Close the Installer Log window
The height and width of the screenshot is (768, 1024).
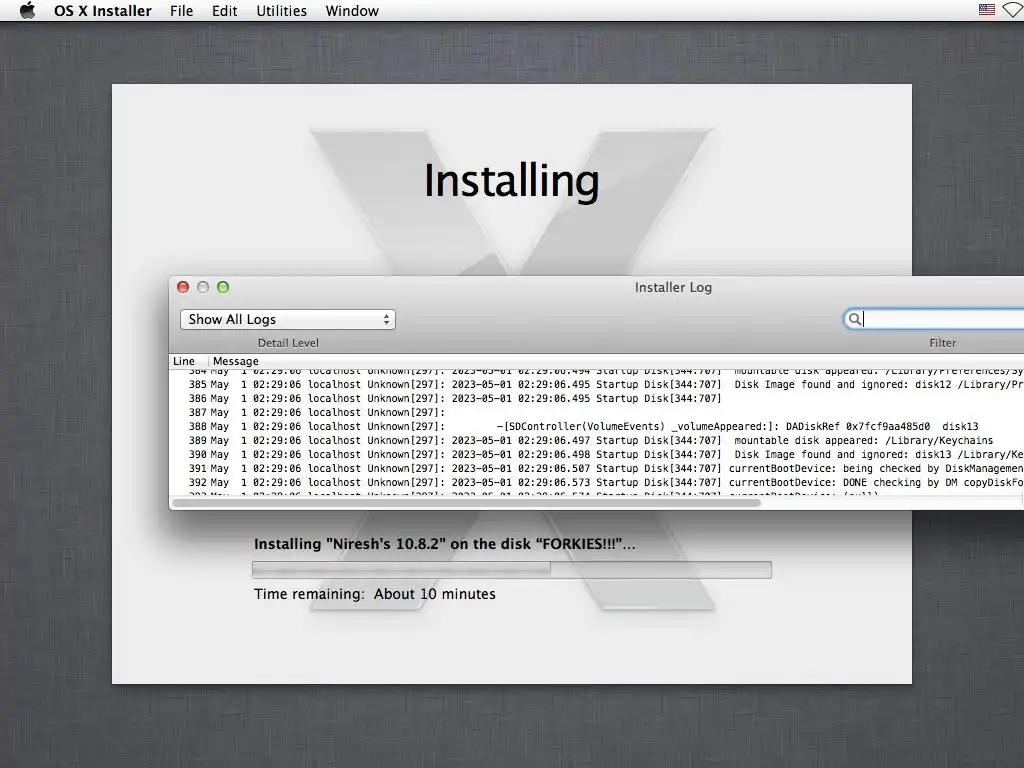click(184, 287)
